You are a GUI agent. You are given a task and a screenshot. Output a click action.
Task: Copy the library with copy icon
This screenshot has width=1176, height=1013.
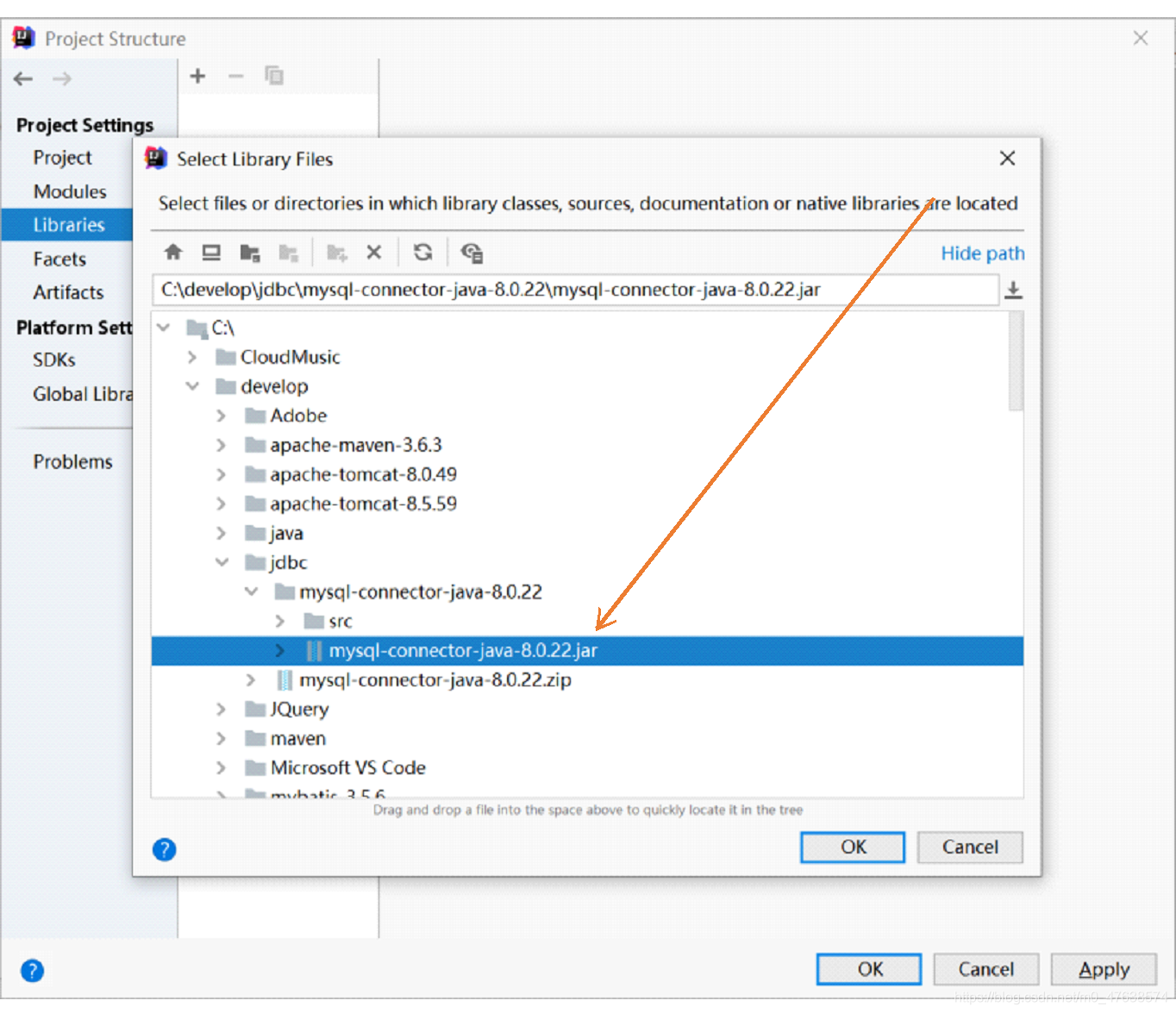[274, 76]
